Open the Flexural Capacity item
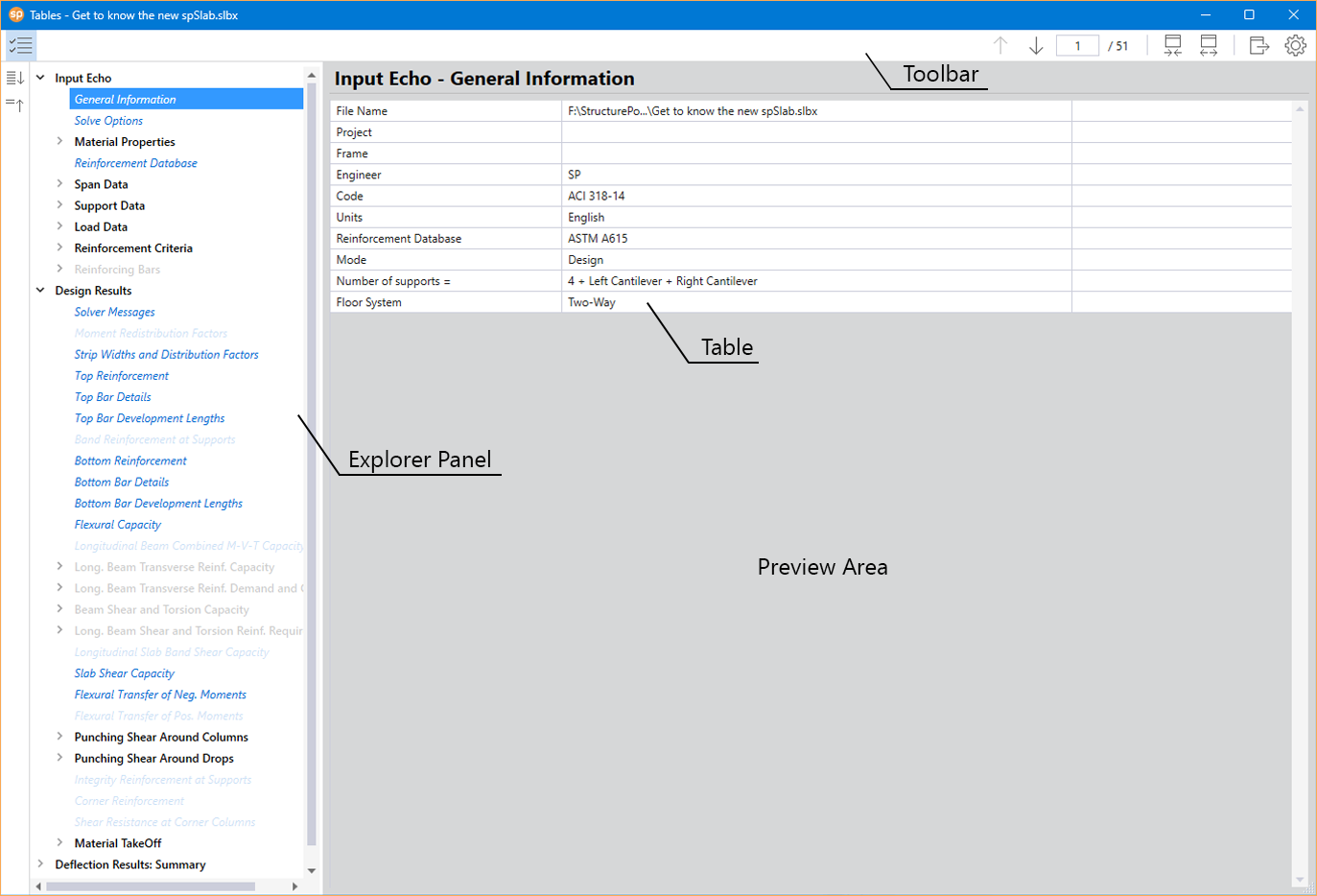 click(x=117, y=525)
